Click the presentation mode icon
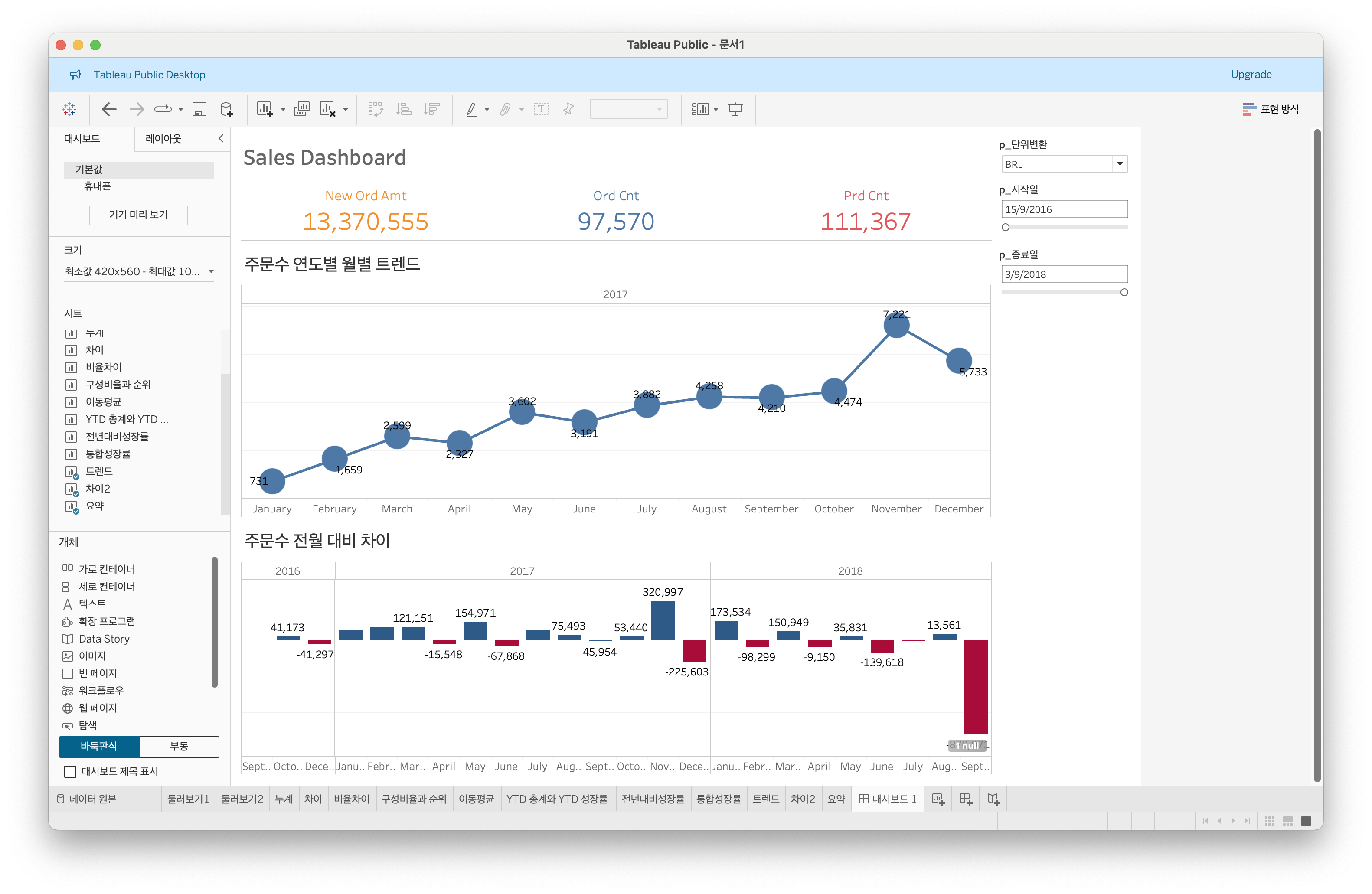 point(735,109)
